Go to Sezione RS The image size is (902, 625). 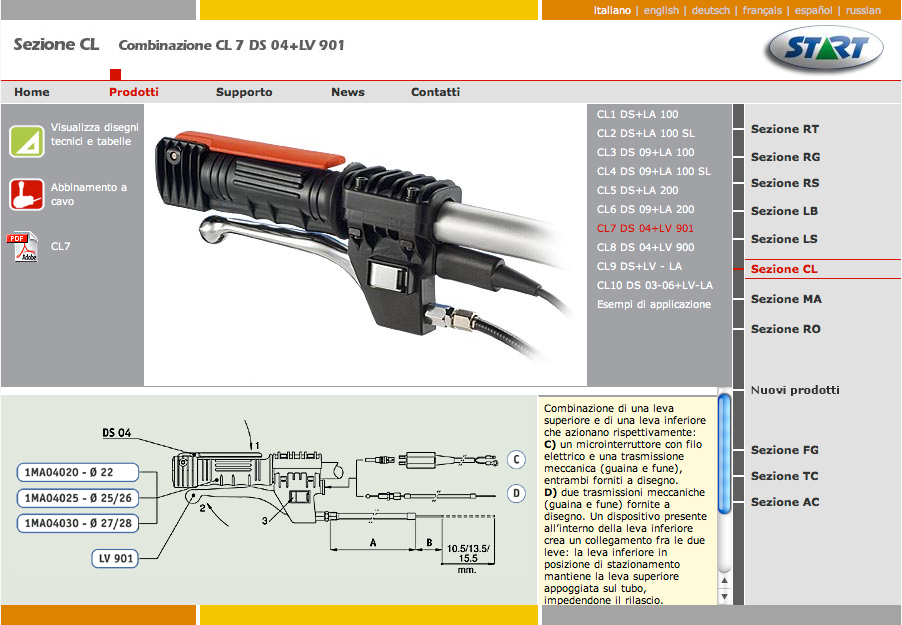click(785, 183)
